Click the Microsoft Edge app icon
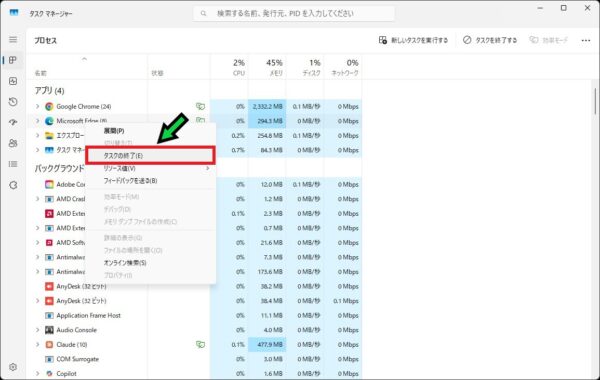This screenshot has height=380, width=600. click(49, 121)
